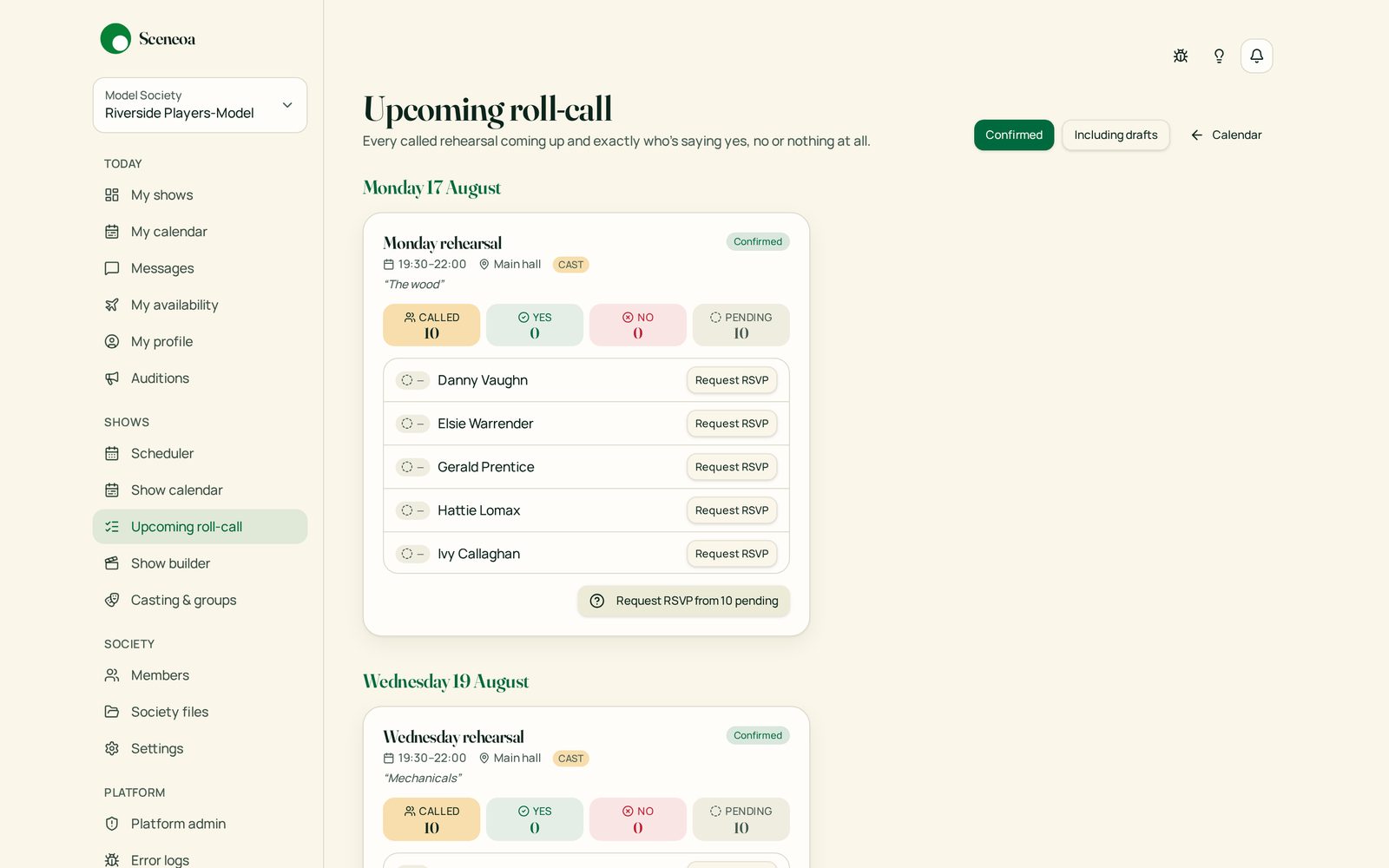
Task: Click Request RSVP from 10 pending button
Action: pos(684,601)
